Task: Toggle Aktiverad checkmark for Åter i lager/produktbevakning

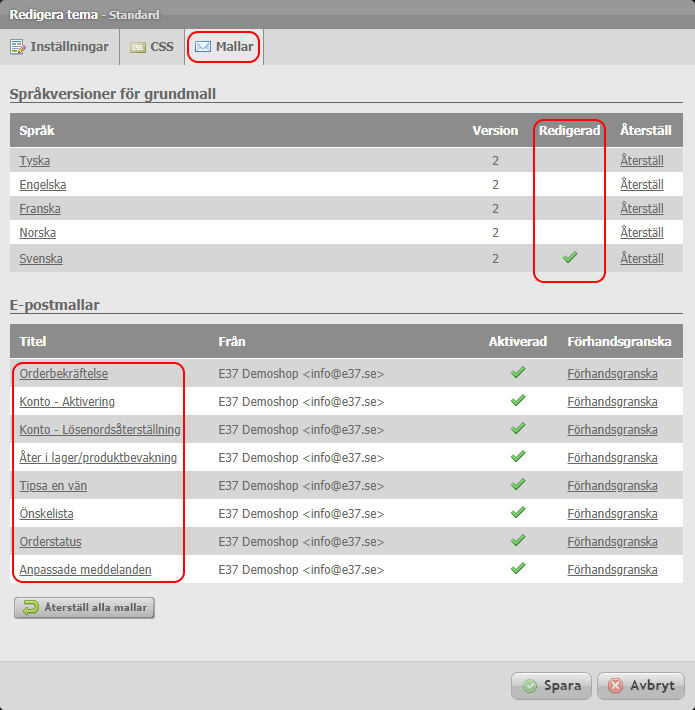Action: pos(518,456)
